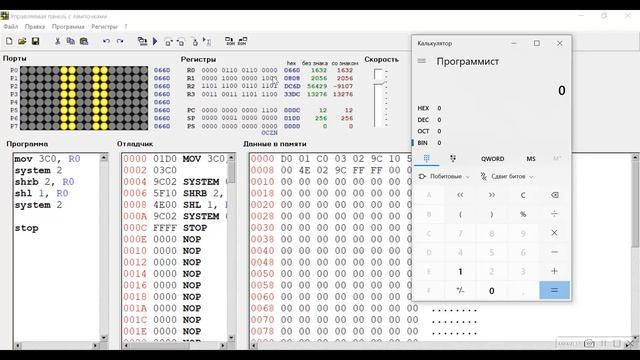The height and width of the screenshot is (360, 640).
Task: Maximize the Калькулятор window
Action: coord(536,43)
